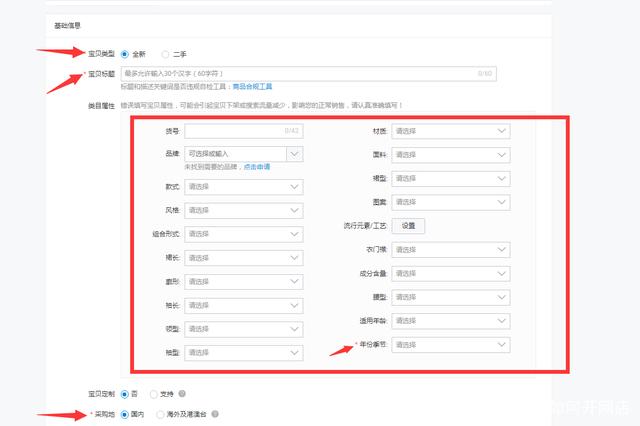This screenshot has width=640, height=426.
Task: Click the help icon beside 宝贝定制 支持
Action: point(183,393)
